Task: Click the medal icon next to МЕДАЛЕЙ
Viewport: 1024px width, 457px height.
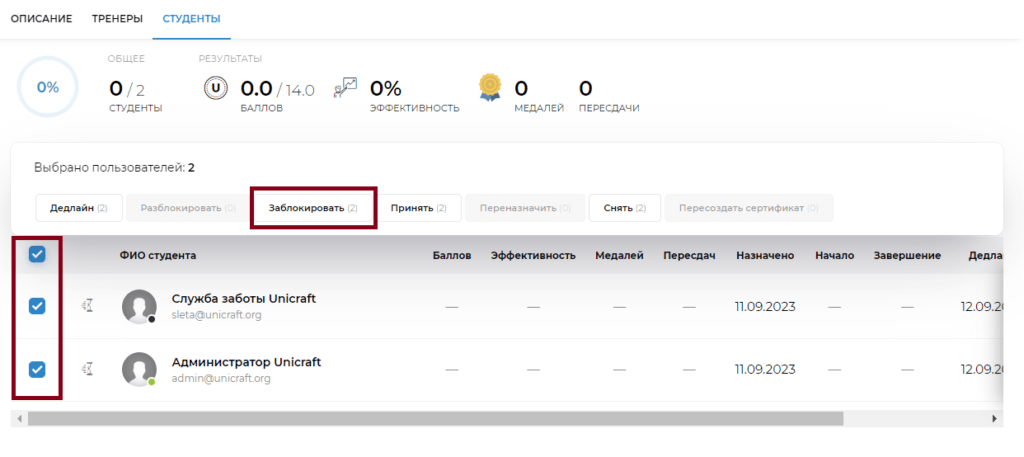Action: (490, 87)
